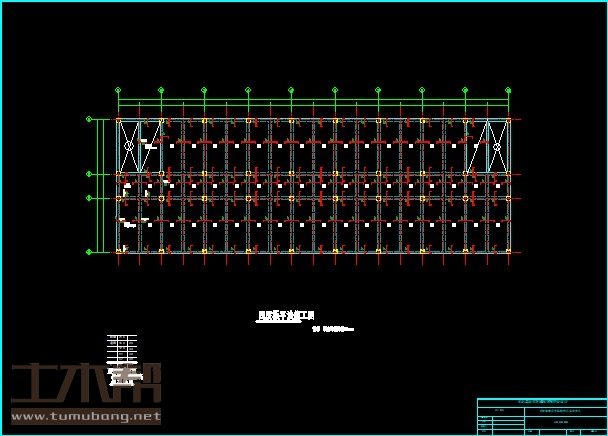Open the www.tumubang.net watermark link
Viewport: 608px width, 436px height.
coord(85,417)
